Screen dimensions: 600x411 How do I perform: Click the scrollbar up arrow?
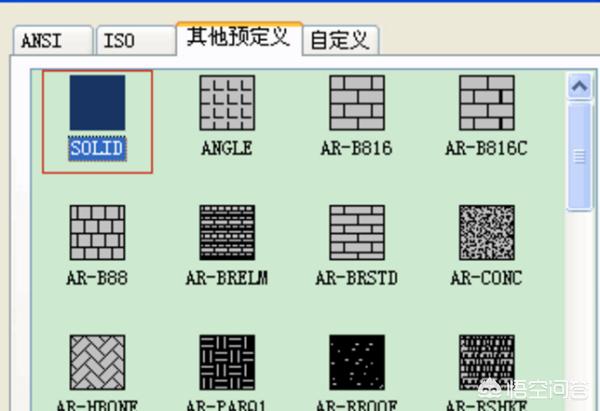tap(579, 86)
